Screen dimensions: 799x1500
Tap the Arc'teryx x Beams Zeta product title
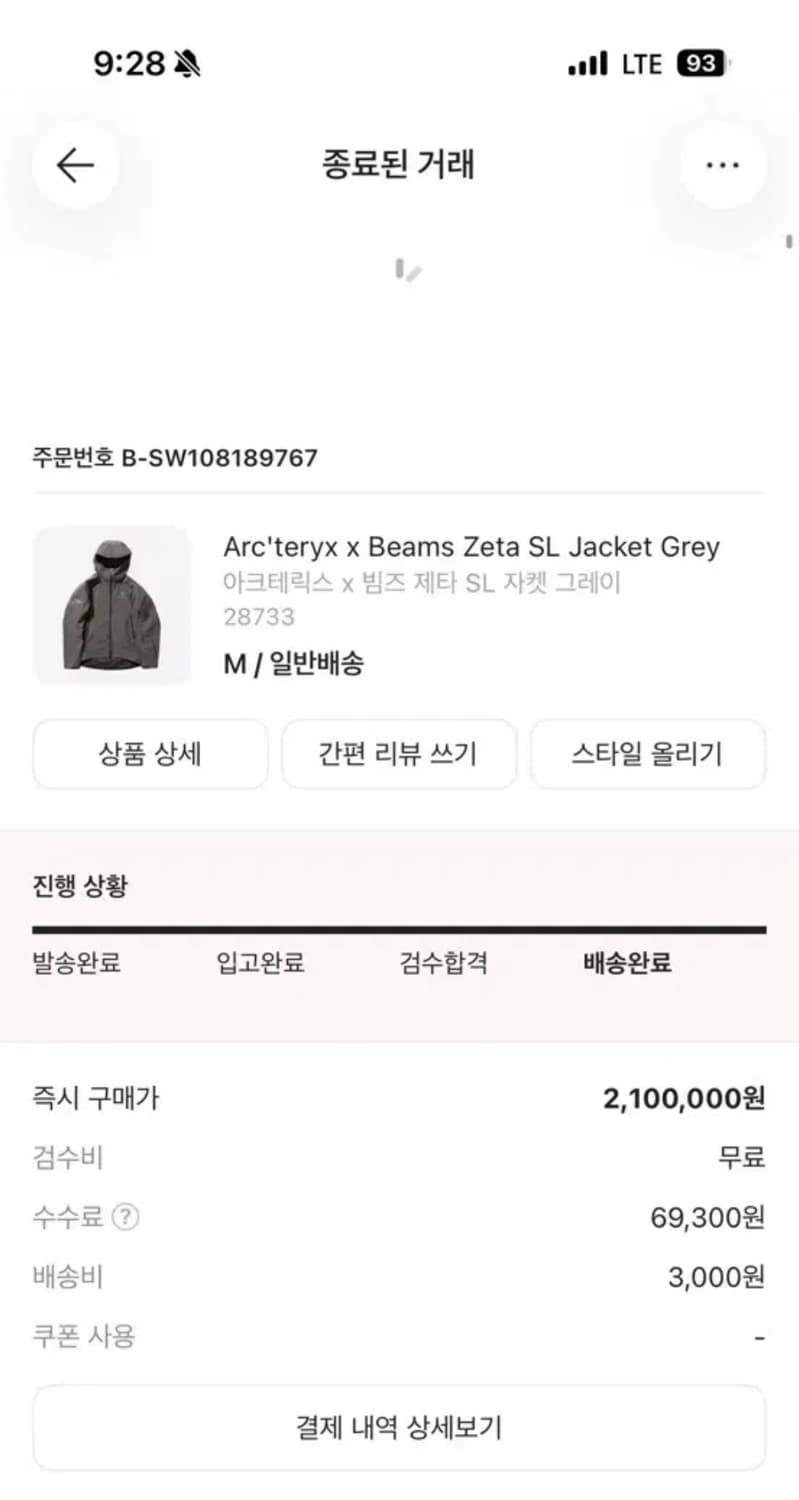tap(471, 547)
